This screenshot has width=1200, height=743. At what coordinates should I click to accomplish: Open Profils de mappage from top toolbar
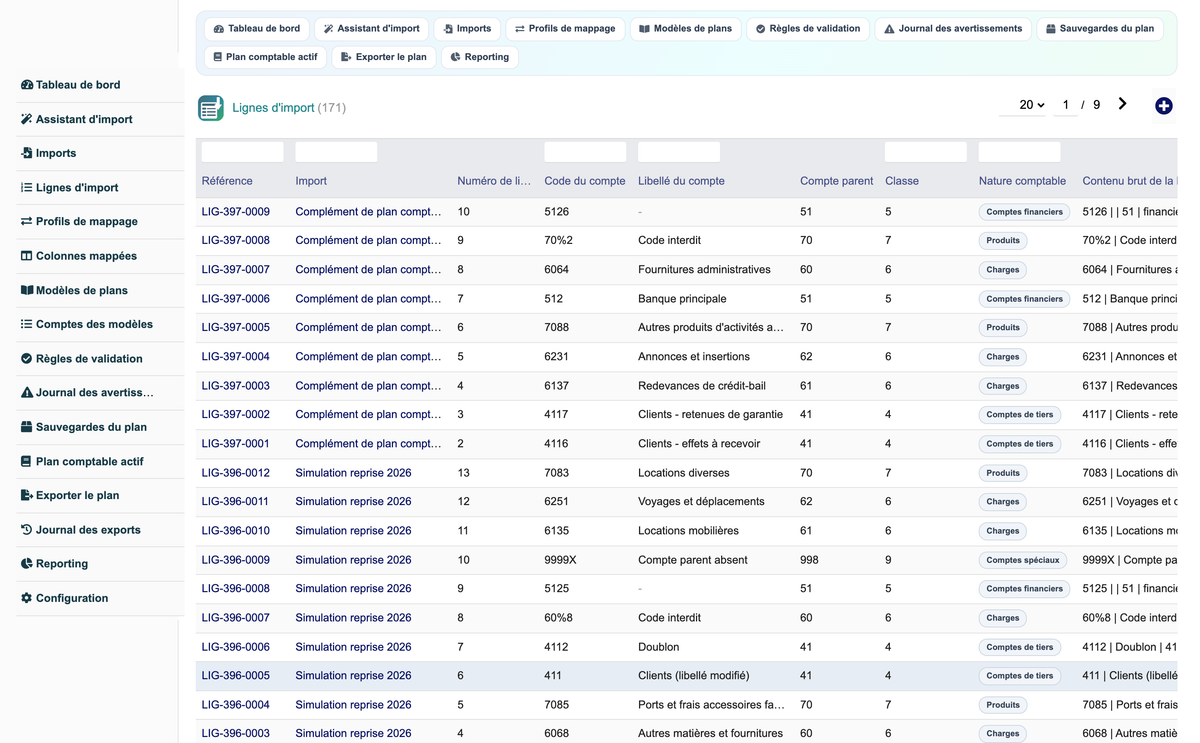[565, 29]
